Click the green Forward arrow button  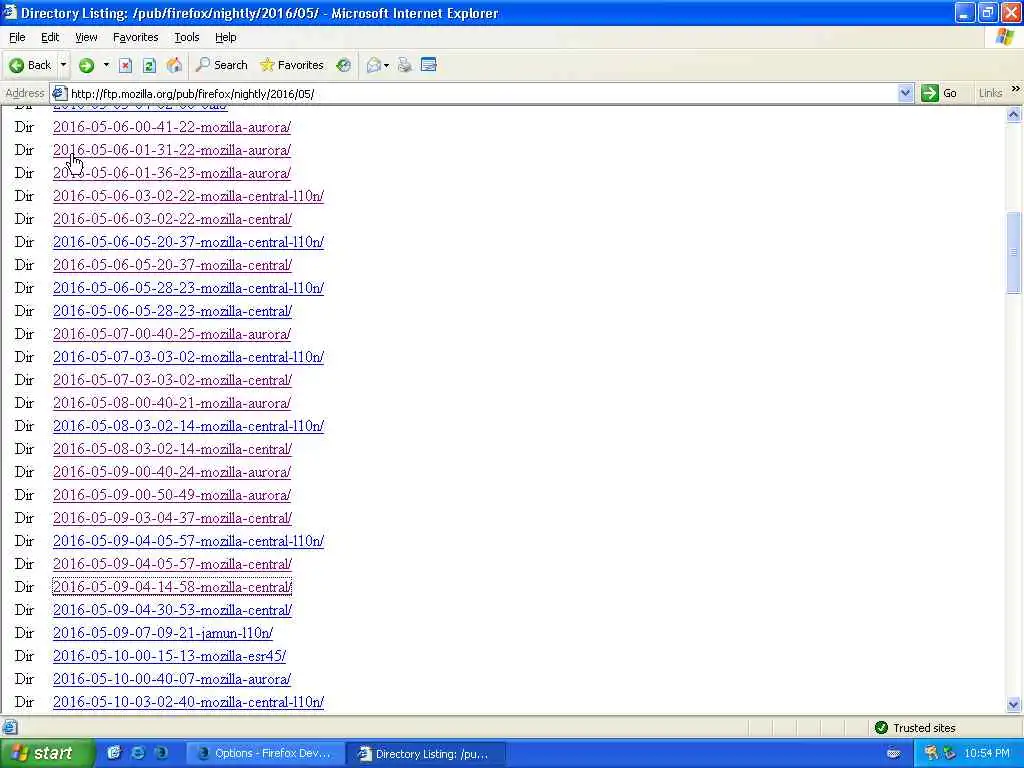tap(86, 65)
